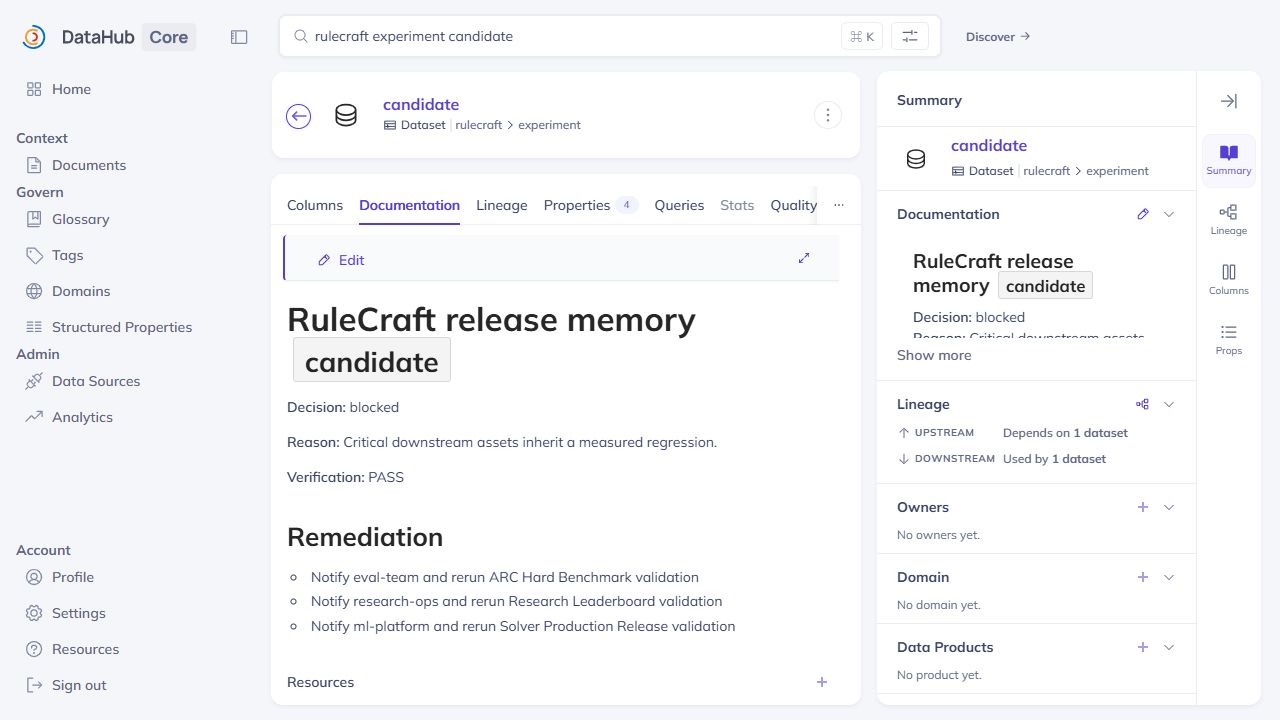This screenshot has height=720, width=1280.
Task: Click rulecraft breadcrumb in main header
Action: [x=479, y=125]
